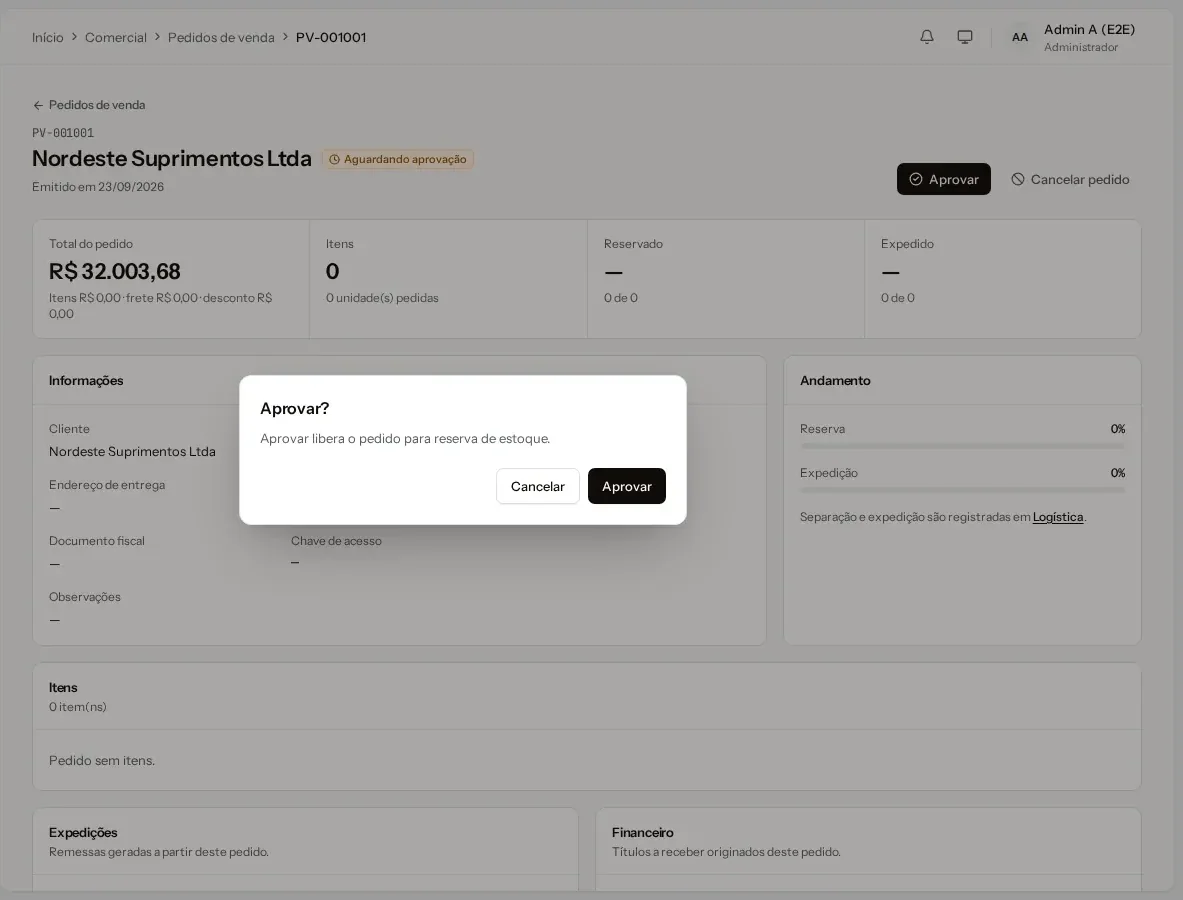Click the Administrador role text

click(x=1080, y=48)
